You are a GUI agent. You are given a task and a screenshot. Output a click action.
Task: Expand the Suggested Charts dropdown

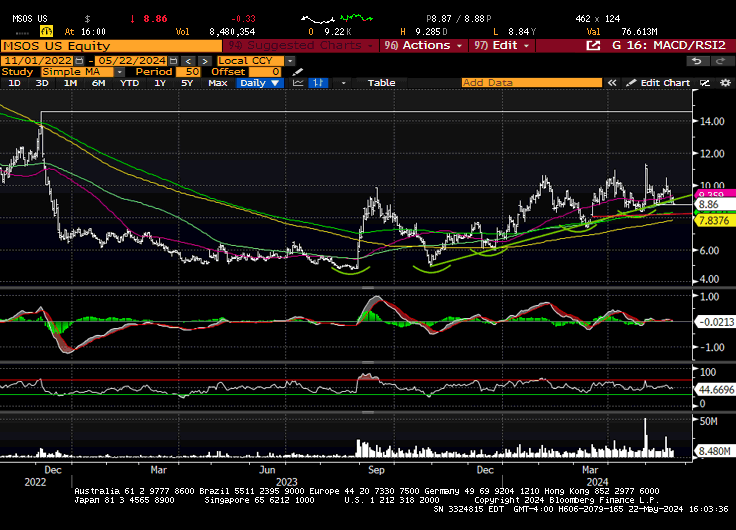pos(301,46)
